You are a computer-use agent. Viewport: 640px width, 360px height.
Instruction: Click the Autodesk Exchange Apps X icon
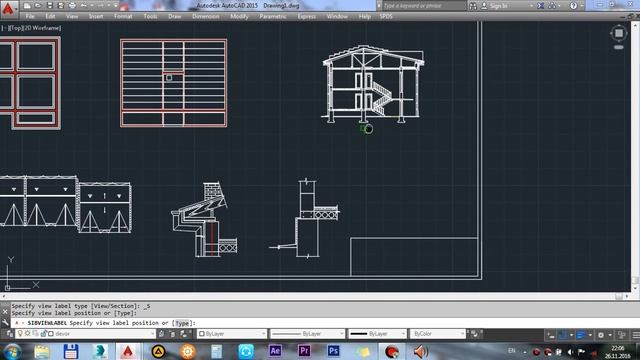tap(540, 6)
